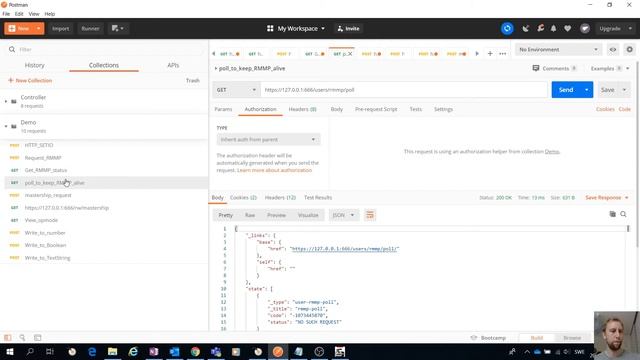Open manage environments gear icon
The image size is (640, 360).
coord(629,49)
